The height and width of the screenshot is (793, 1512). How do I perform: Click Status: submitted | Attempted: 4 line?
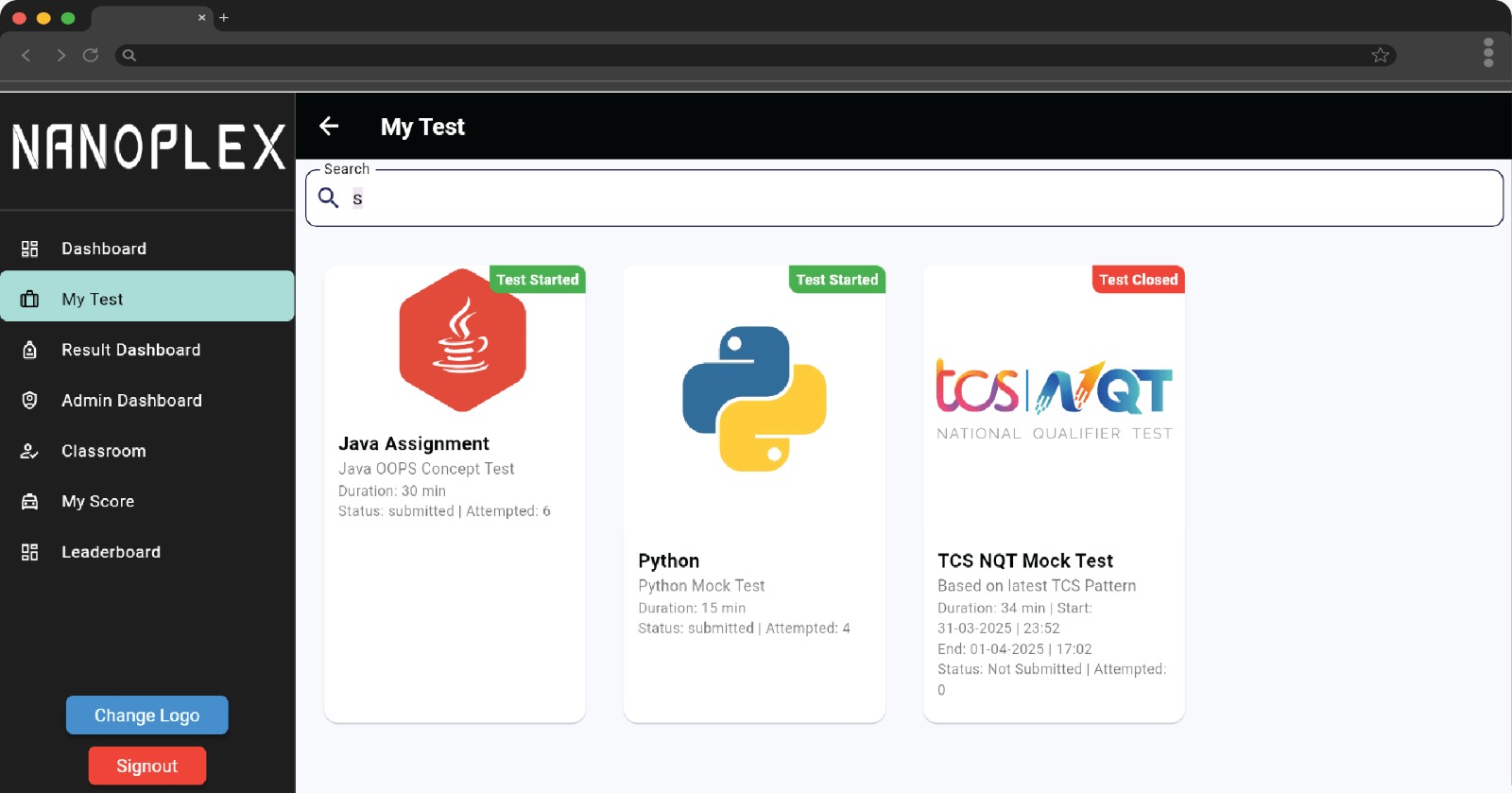click(744, 629)
